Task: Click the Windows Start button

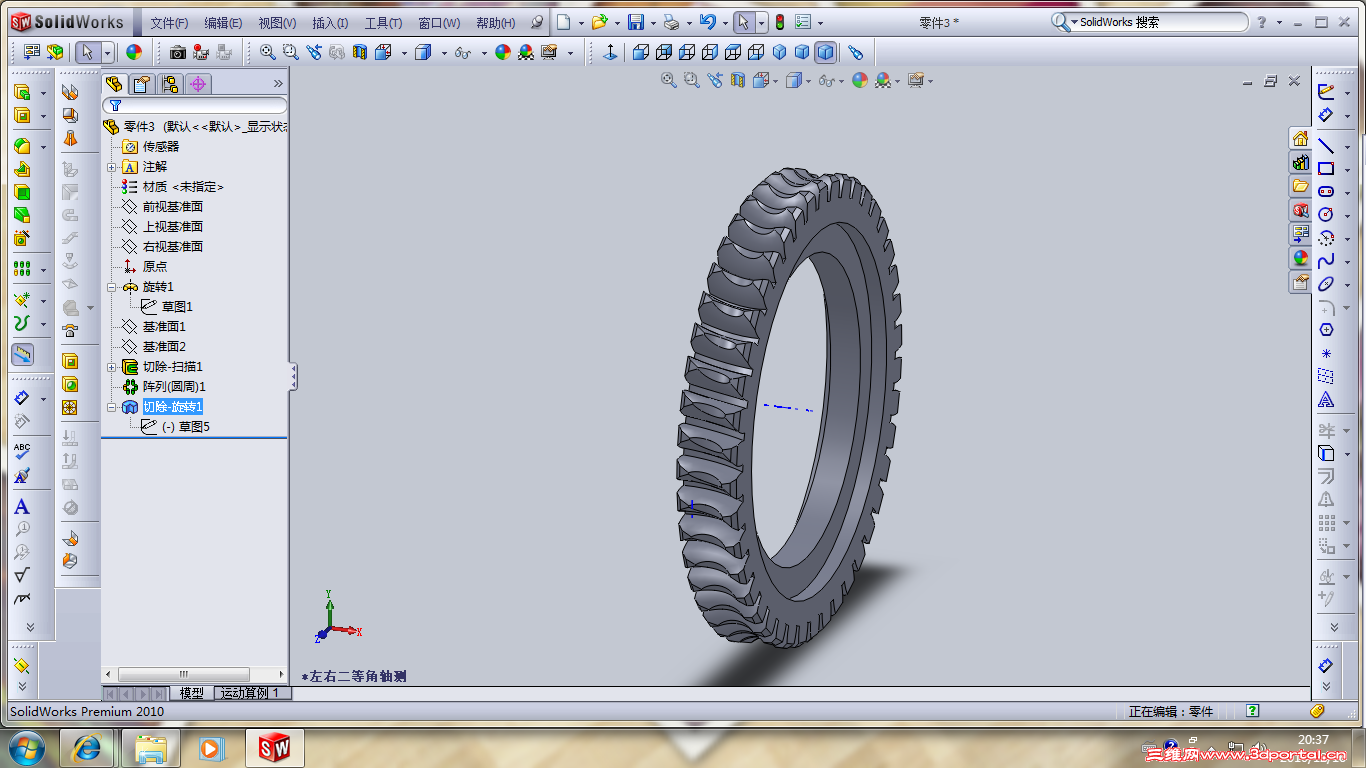Action: 25,748
